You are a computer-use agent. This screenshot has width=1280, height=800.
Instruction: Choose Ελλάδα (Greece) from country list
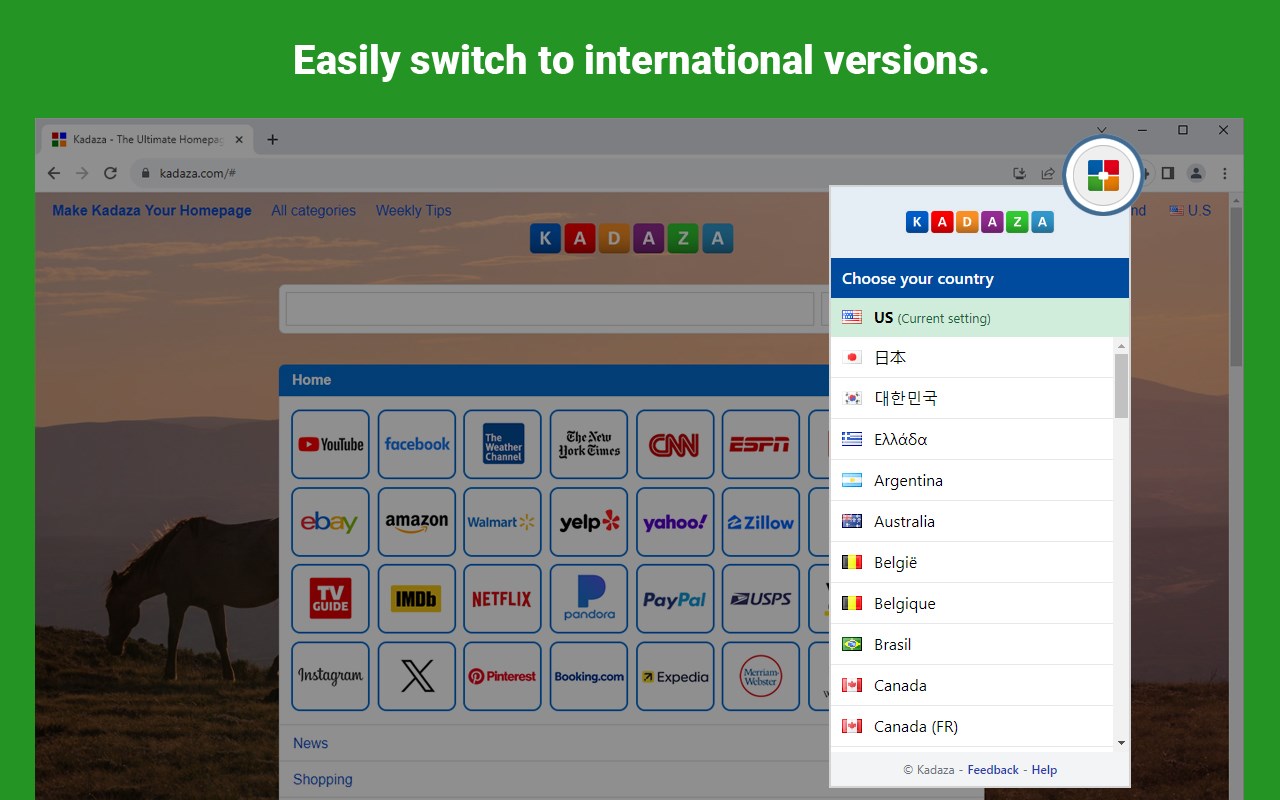[971, 439]
